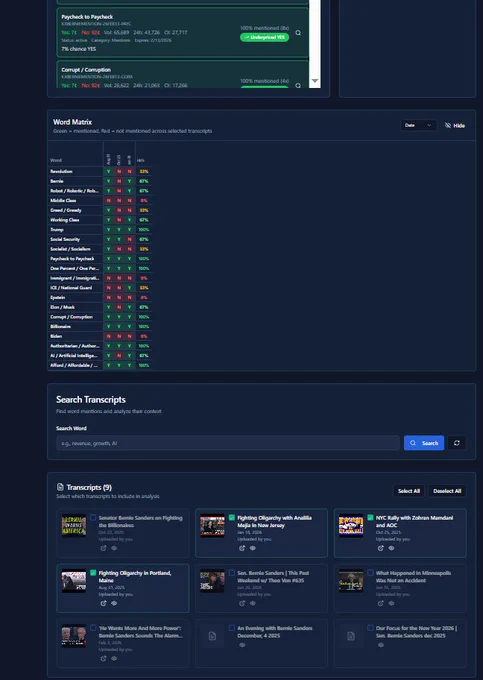This screenshot has width=483, height=680.
Task: Open external link for Portland, Maine transcript
Action: [x=103, y=603]
